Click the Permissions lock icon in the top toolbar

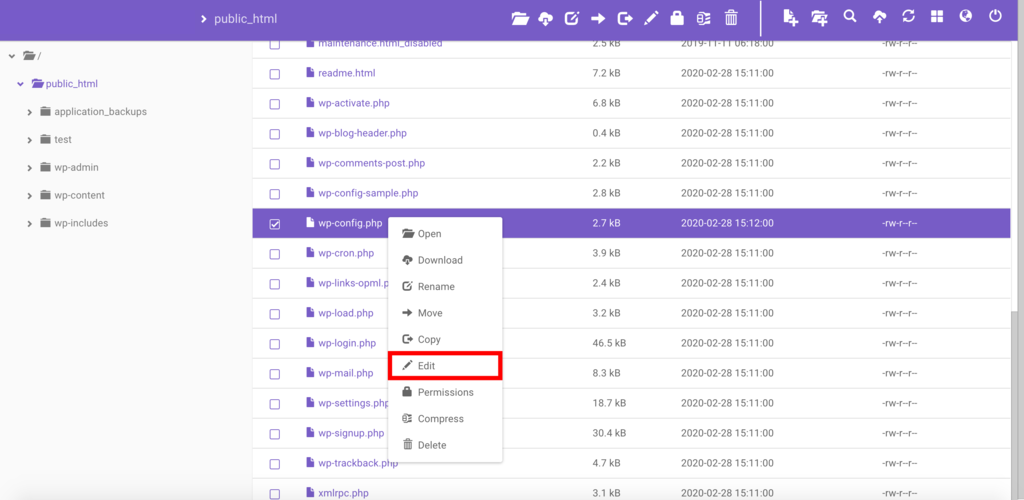tap(677, 18)
